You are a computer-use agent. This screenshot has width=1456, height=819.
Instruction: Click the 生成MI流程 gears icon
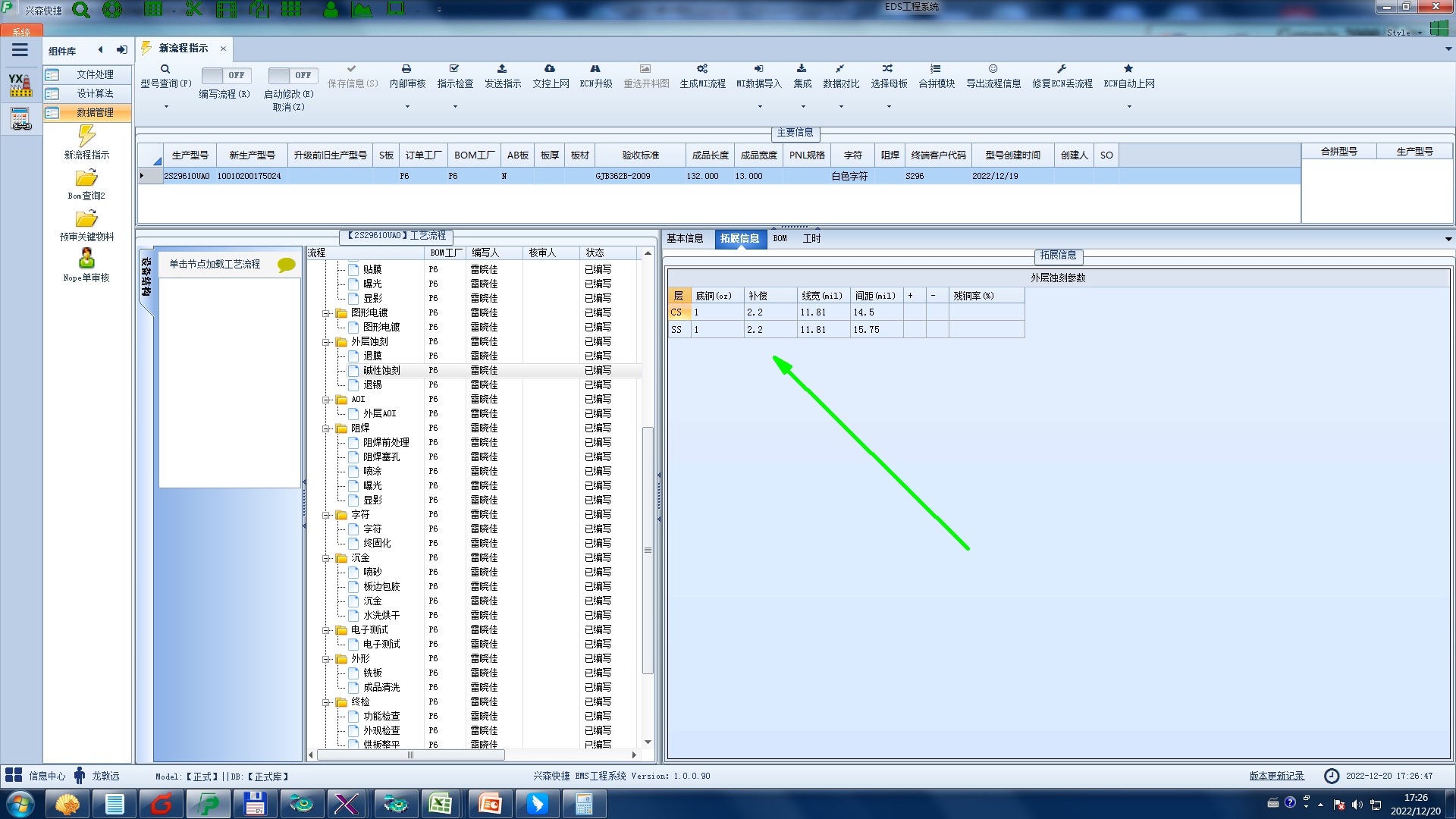click(702, 69)
